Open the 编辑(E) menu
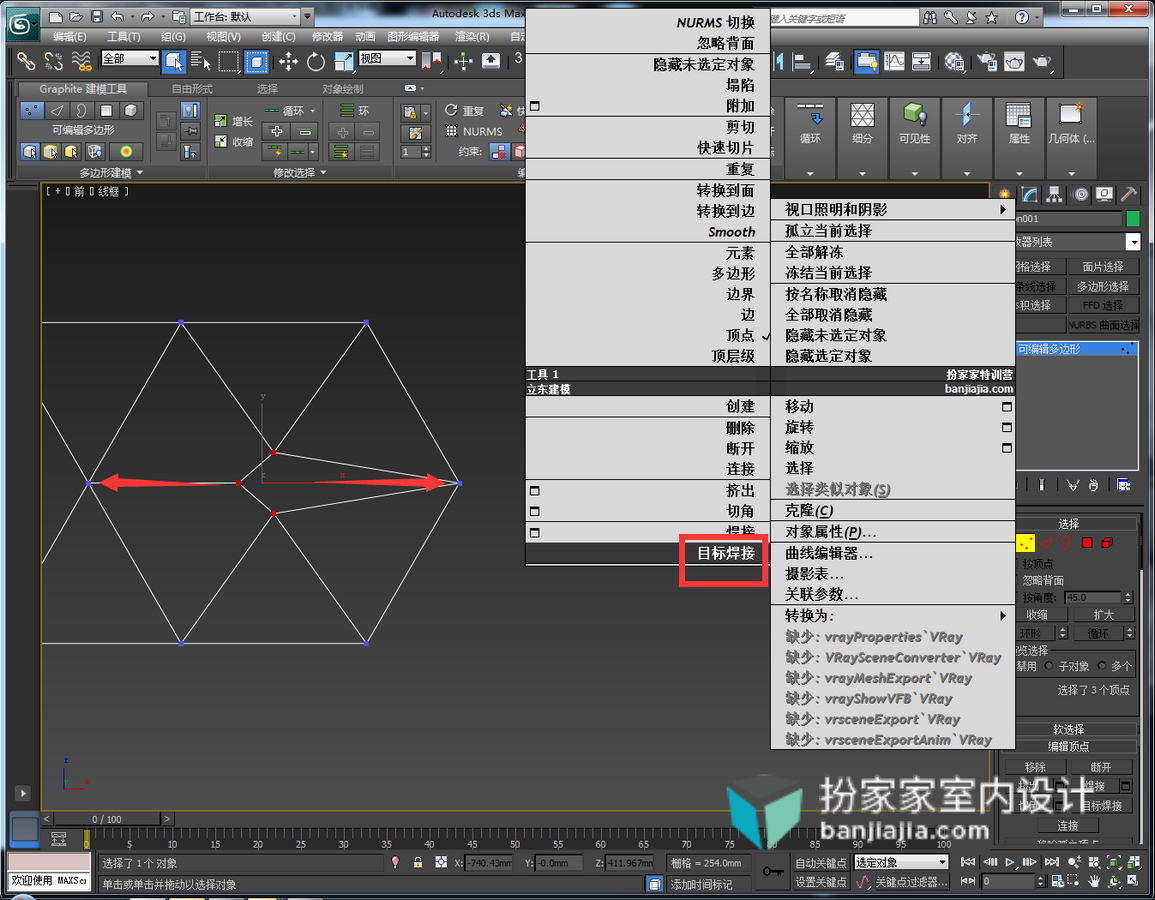This screenshot has width=1155, height=900. coord(69,36)
